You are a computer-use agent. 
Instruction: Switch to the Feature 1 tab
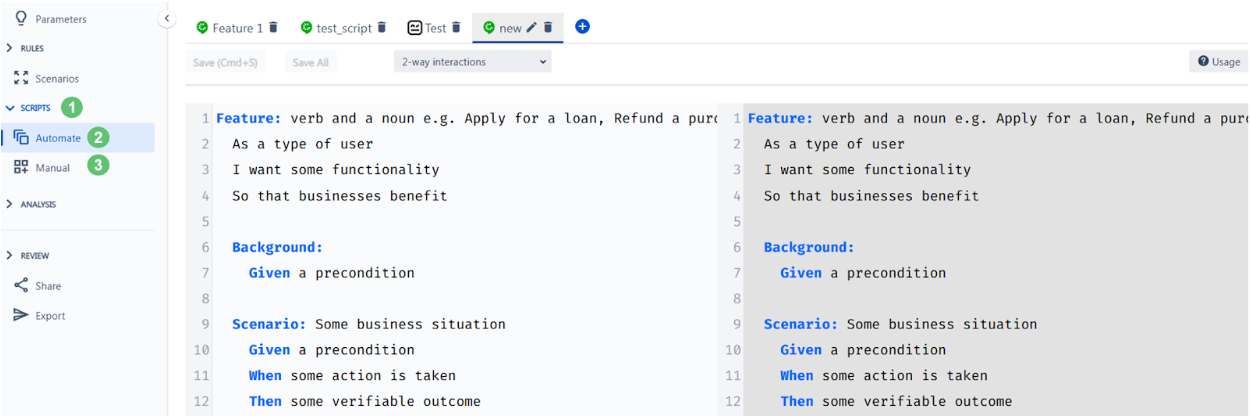tap(238, 28)
